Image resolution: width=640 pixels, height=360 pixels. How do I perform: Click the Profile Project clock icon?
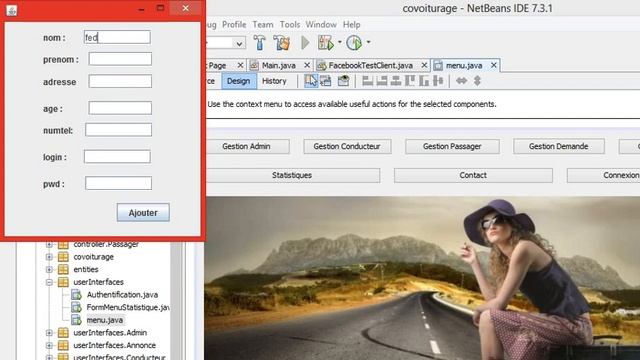pyautogui.click(x=354, y=42)
